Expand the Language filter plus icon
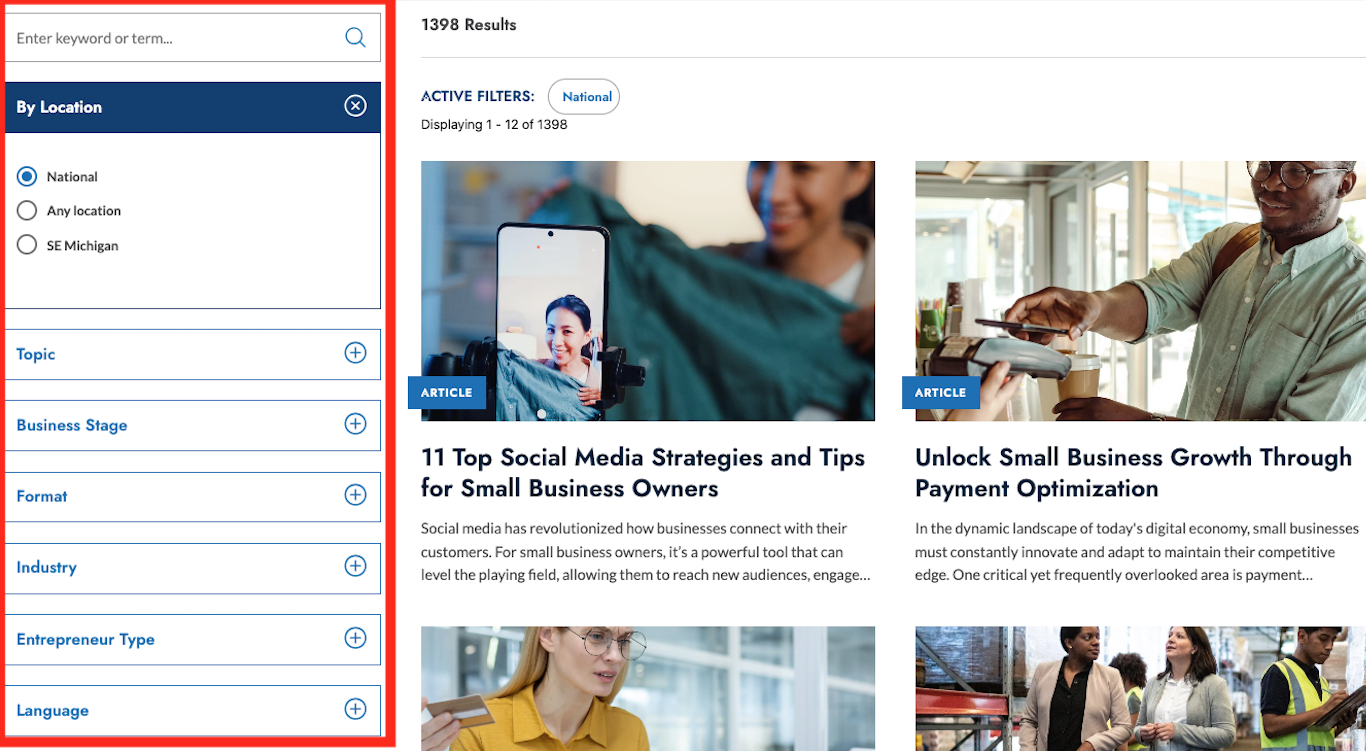1366x751 pixels. pyautogui.click(x=355, y=709)
